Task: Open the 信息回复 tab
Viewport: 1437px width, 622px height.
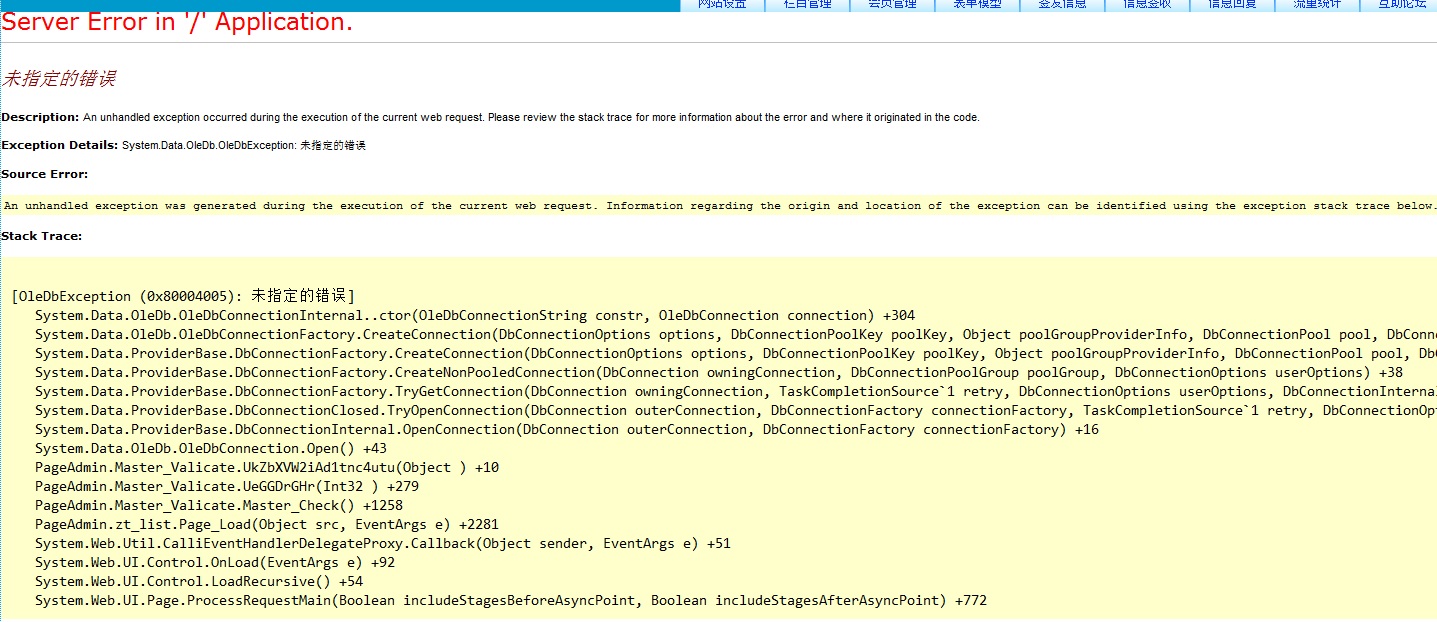Action: point(1232,5)
